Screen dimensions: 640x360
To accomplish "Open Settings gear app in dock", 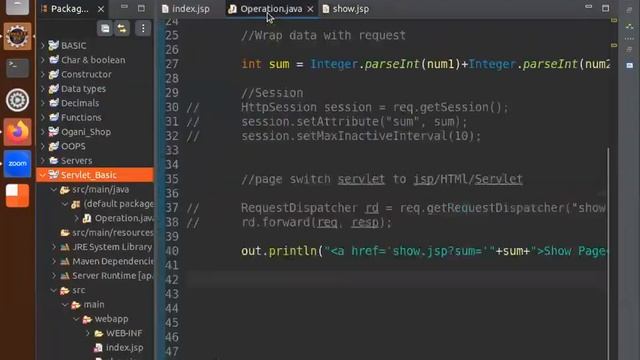I will click(17, 100).
